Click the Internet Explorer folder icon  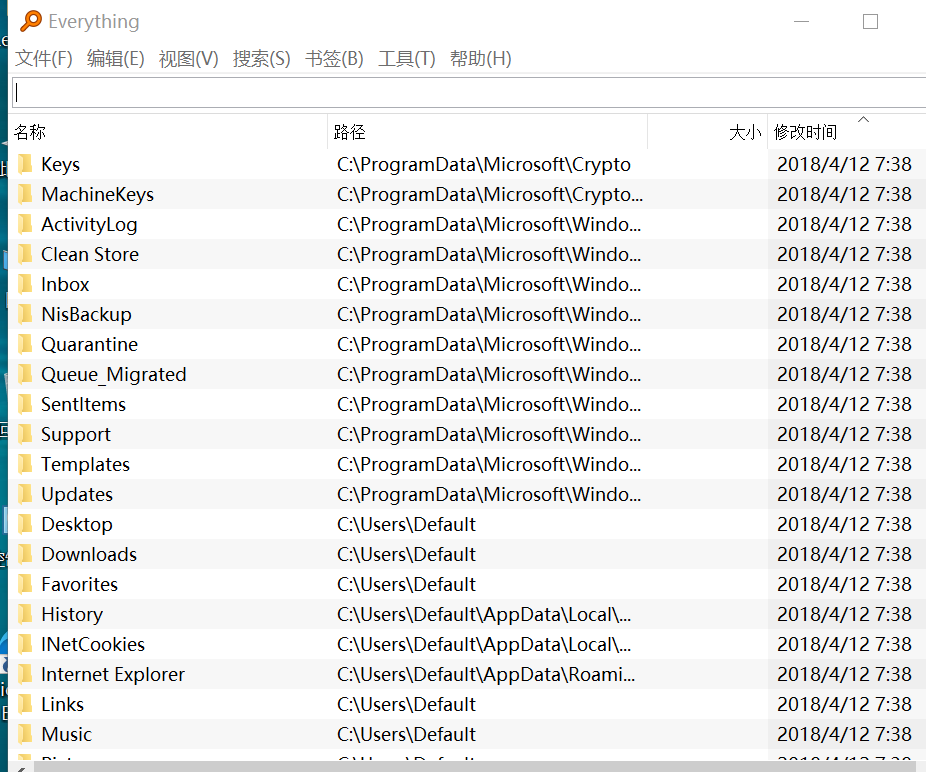click(25, 675)
